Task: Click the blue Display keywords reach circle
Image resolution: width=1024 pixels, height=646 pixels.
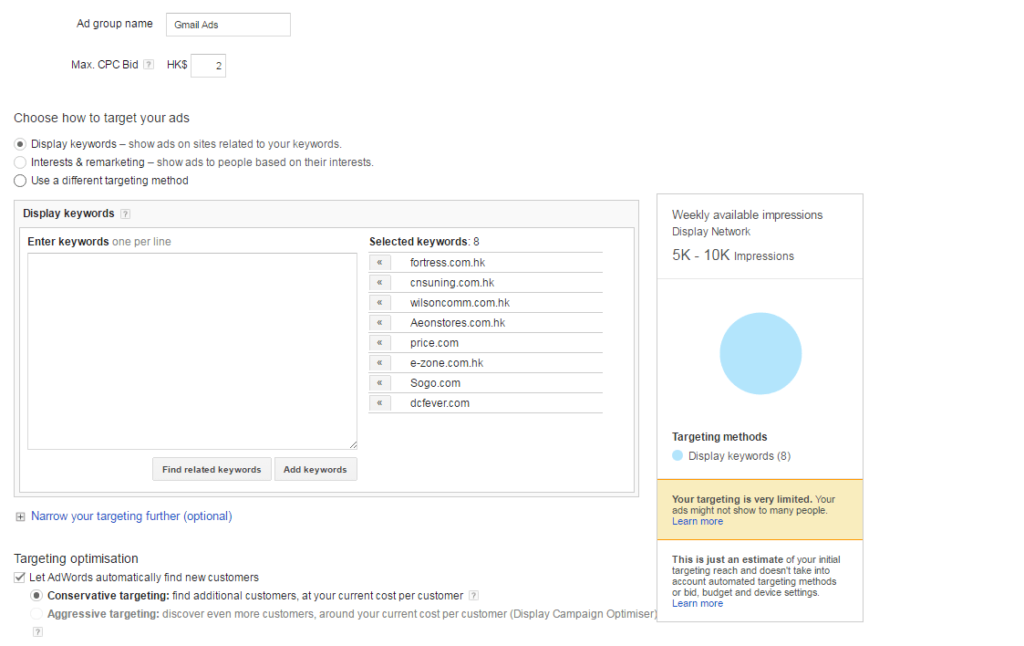Action: coord(760,353)
